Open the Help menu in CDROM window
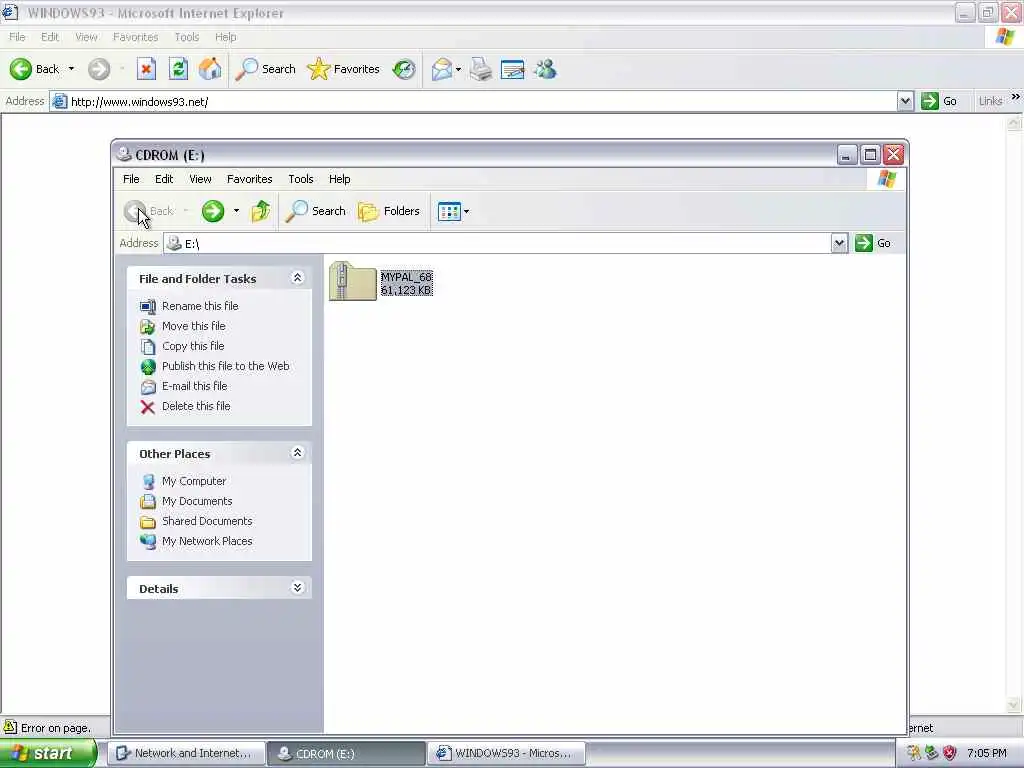This screenshot has width=1024, height=768. coord(339,179)
